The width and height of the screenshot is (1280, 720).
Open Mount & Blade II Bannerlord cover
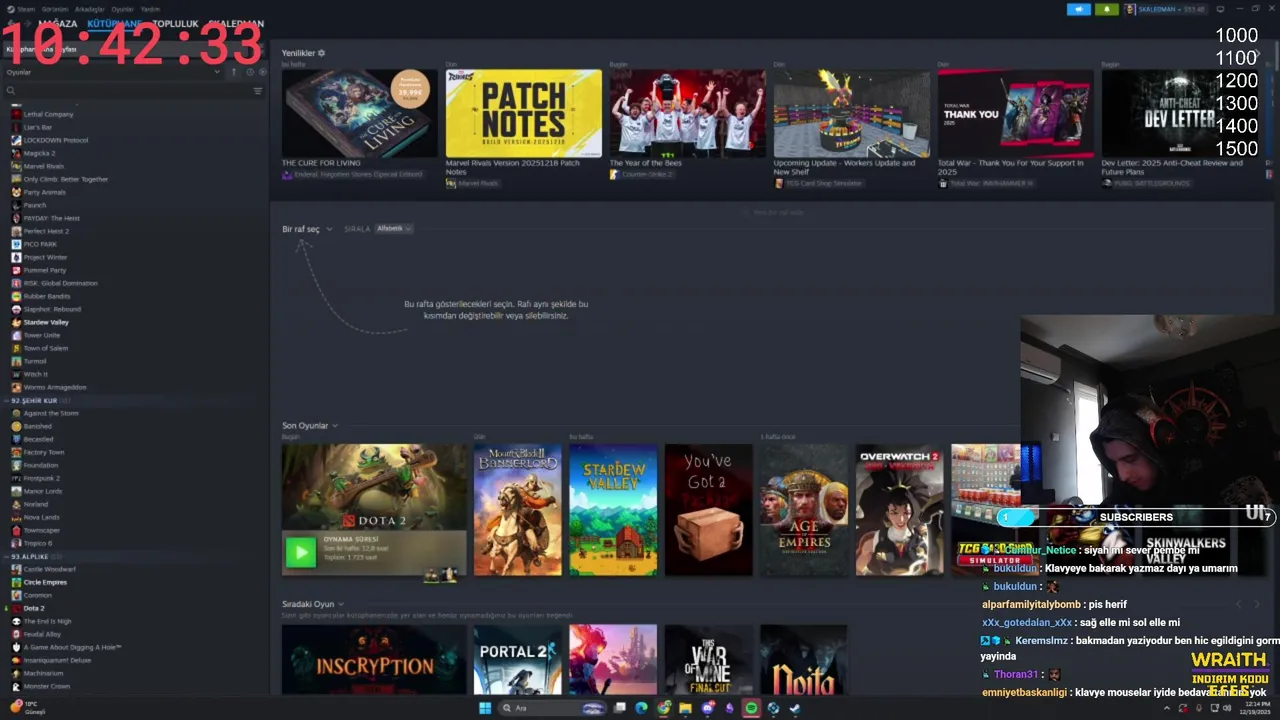coord(518,510)
